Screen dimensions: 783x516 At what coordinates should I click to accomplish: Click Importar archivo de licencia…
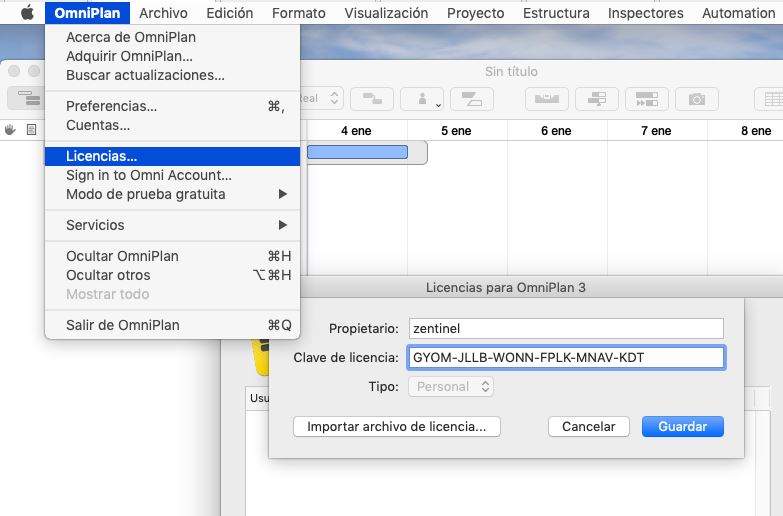(396, 426)
